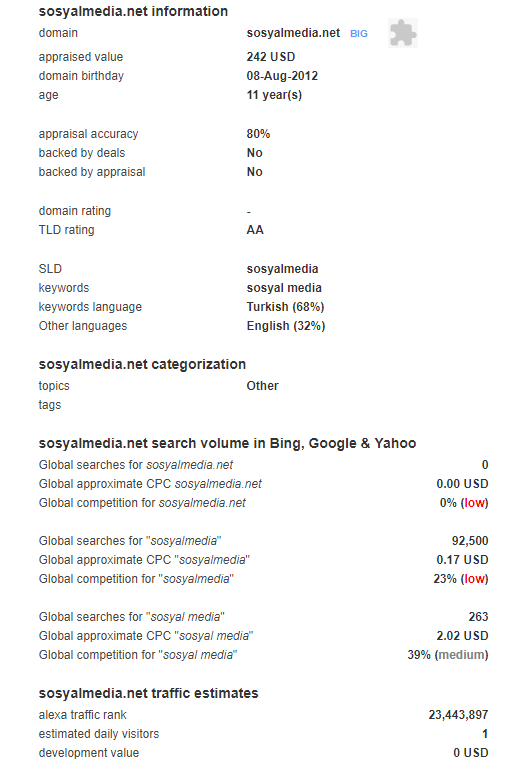Click the Other topics value
This screenshot has width=507, height=775.
(262, 386)
